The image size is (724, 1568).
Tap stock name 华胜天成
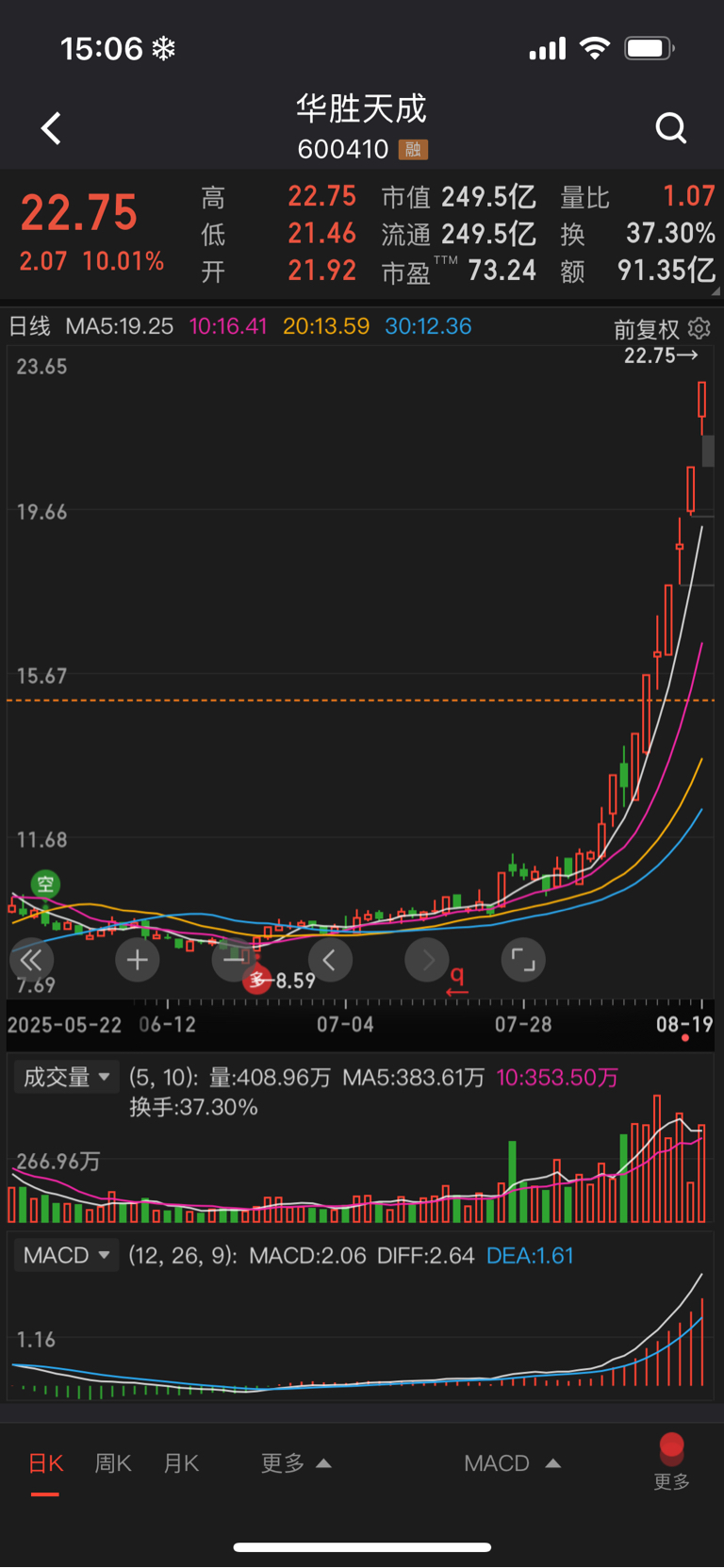(x=362, y=108)
